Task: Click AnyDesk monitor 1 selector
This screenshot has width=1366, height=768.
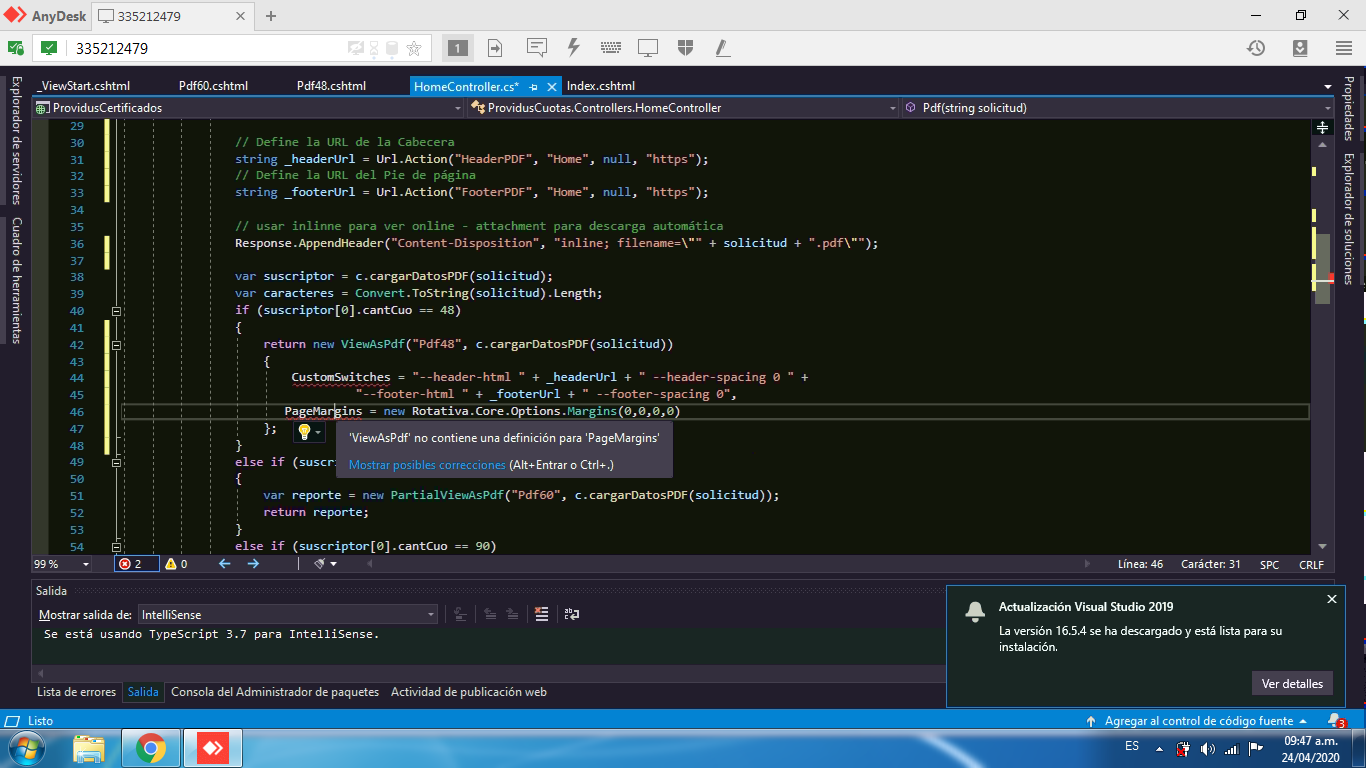Action: click(458, 47)
